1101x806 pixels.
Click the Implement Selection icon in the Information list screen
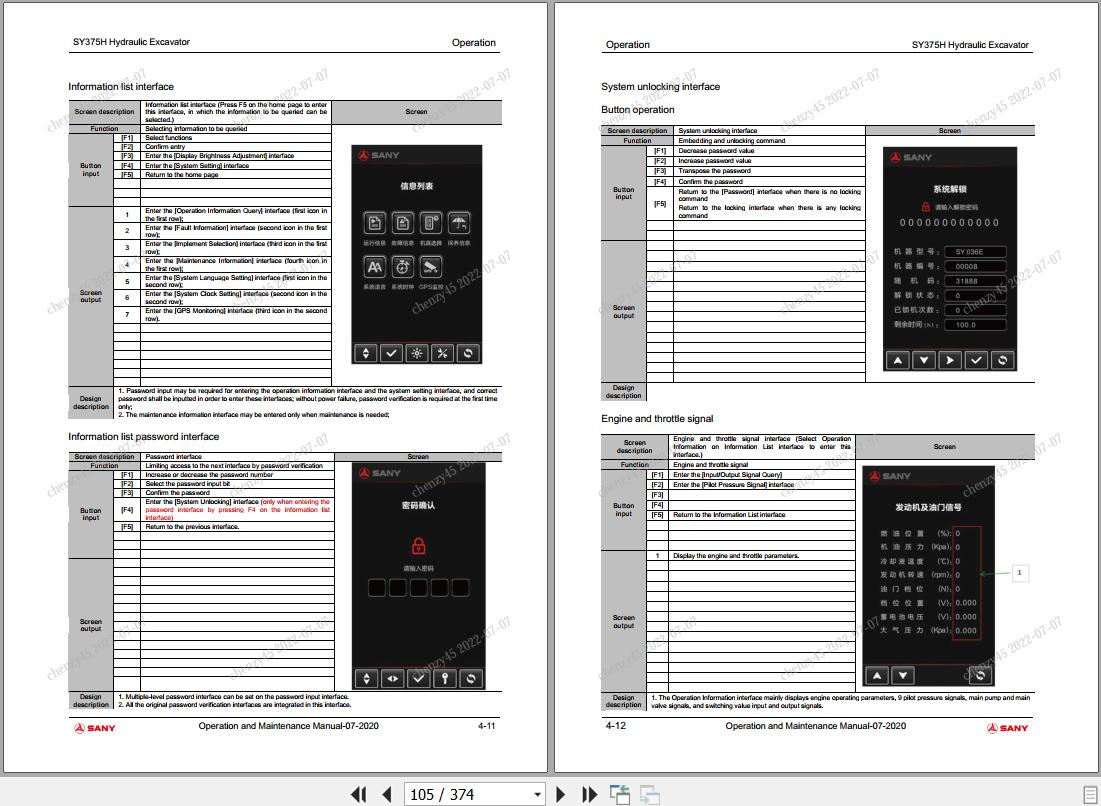coord(430,223)
